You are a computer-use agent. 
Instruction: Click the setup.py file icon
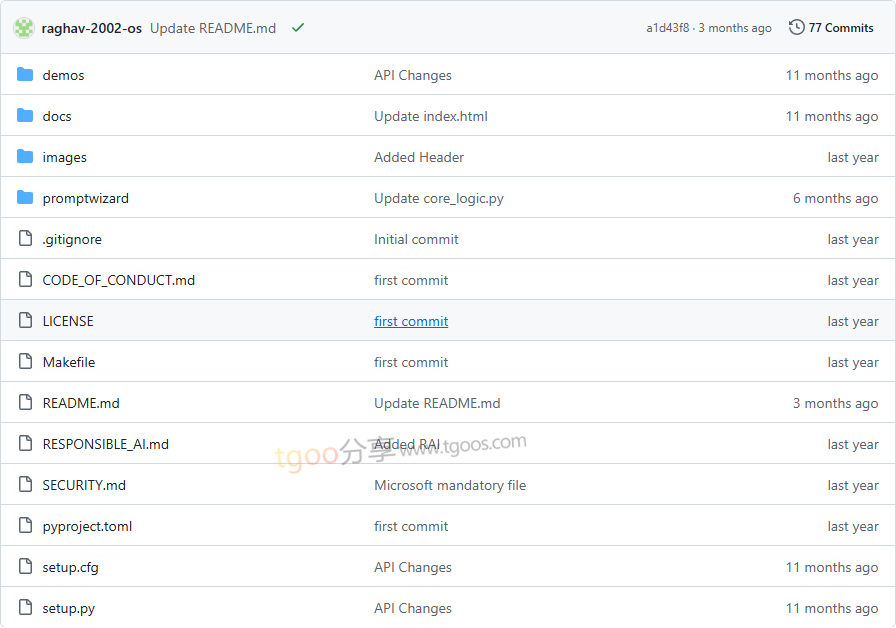pos(25,608)
